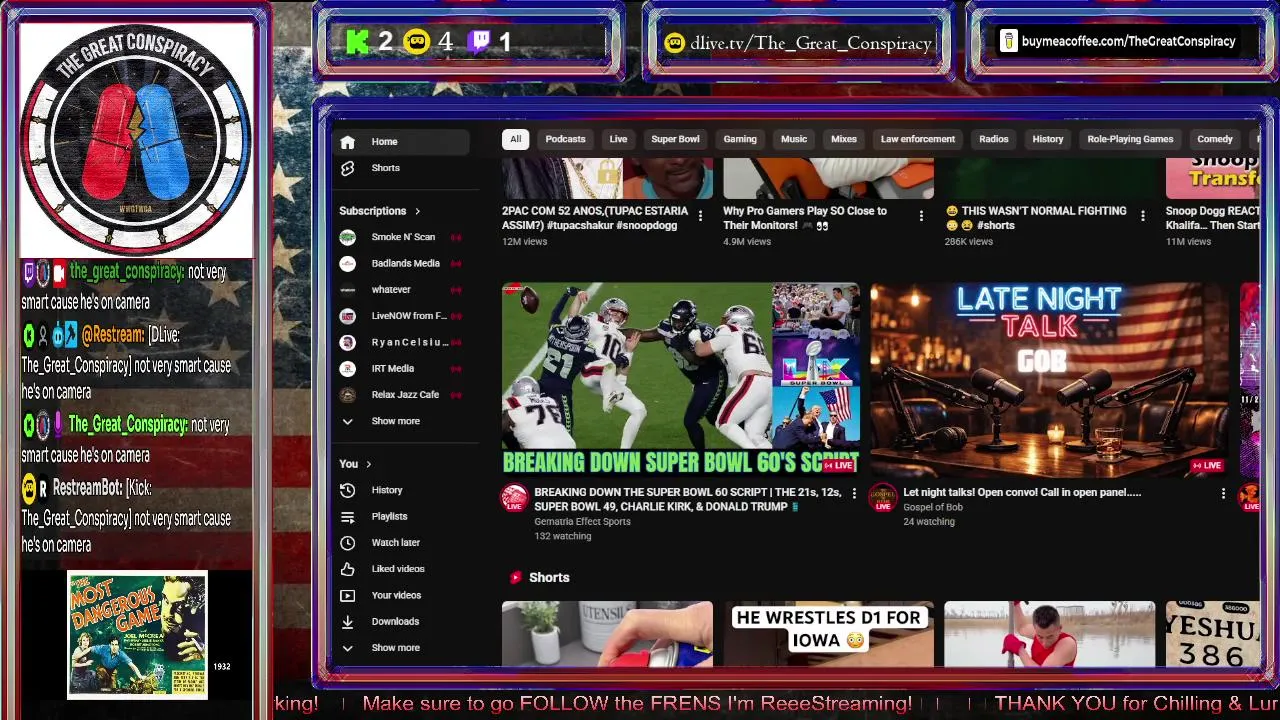Open Gematria Effect Sports channel name link
Viewport: 1280px width, 720px height.
[x=582, y=521]
